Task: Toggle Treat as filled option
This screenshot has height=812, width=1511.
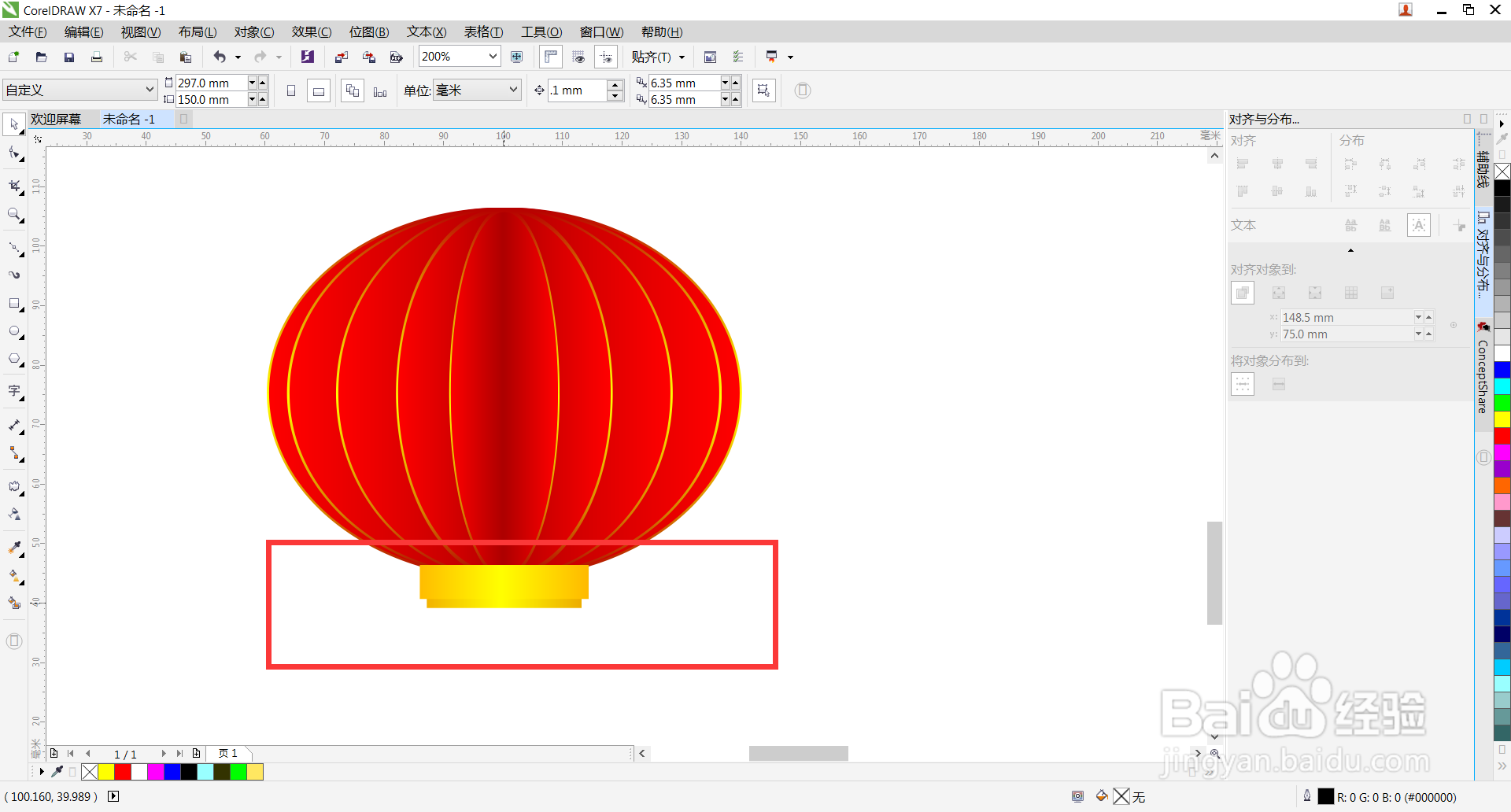Action: pos(763,90)
